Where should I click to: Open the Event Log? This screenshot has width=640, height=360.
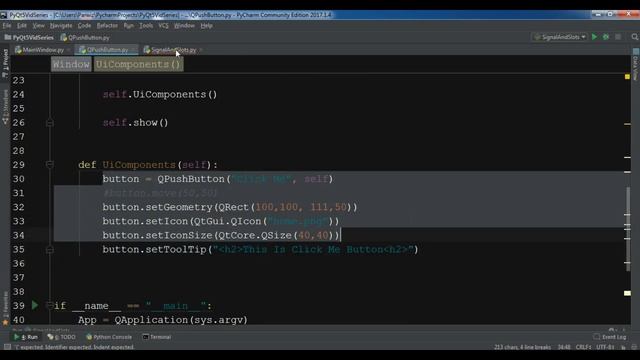[x=610, y=337]
